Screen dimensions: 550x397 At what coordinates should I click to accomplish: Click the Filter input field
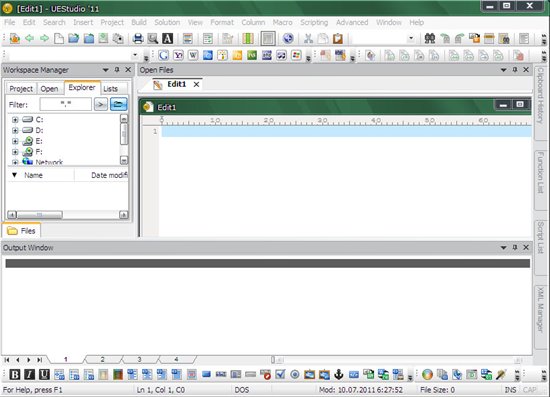[x=66, y=104]
